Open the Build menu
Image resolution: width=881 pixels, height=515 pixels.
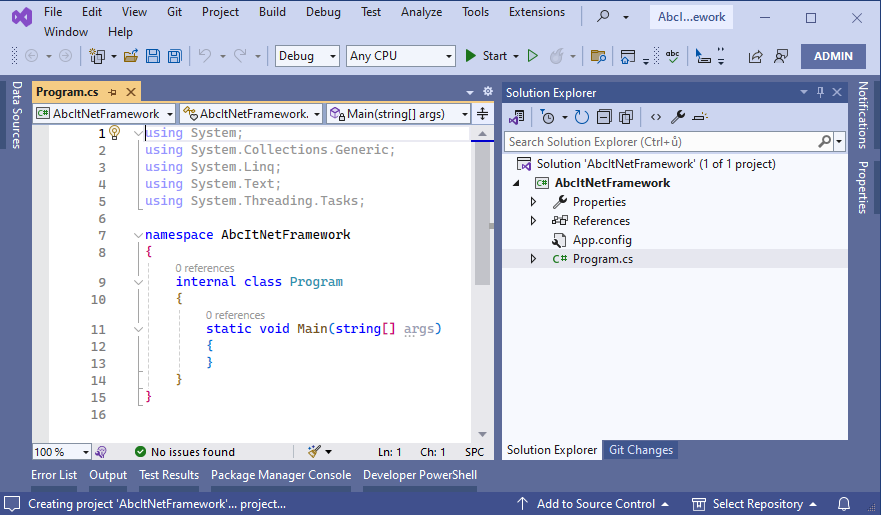(272, 12)
